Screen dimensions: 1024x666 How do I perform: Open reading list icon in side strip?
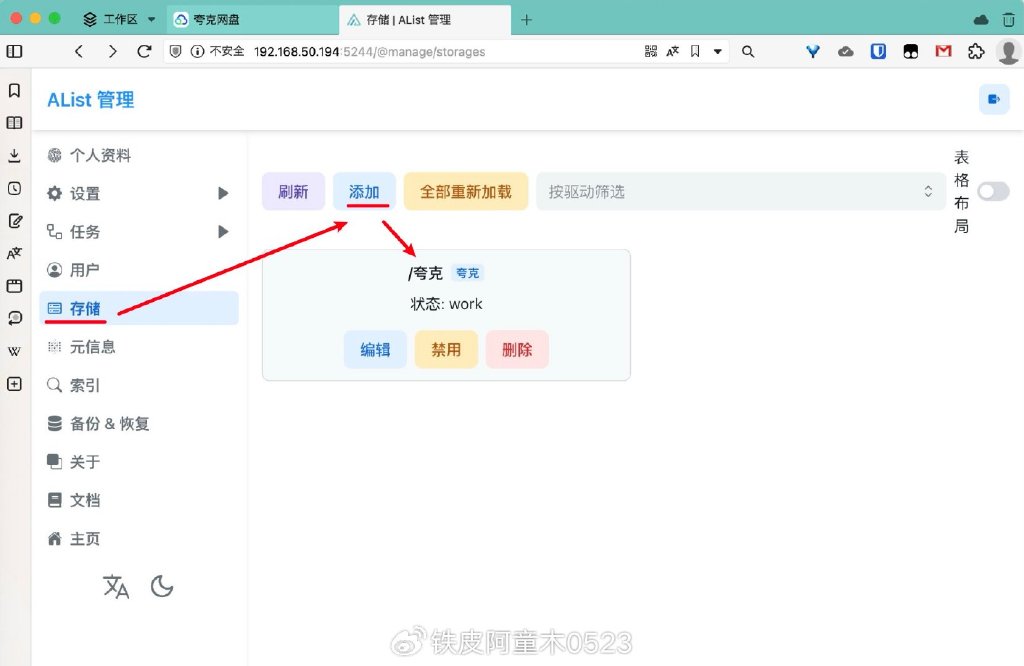[14, 123]
